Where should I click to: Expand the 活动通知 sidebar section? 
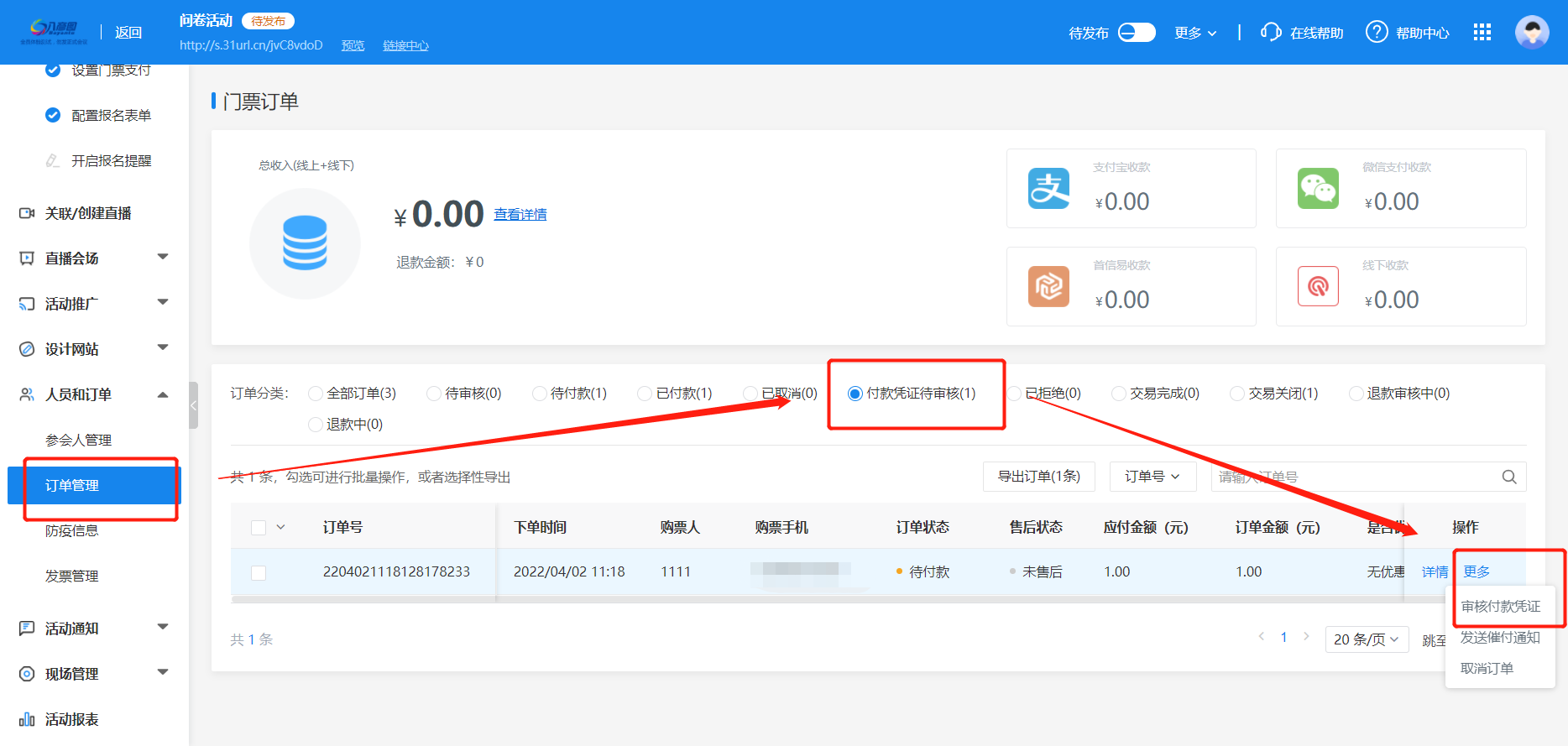point(163,627)
